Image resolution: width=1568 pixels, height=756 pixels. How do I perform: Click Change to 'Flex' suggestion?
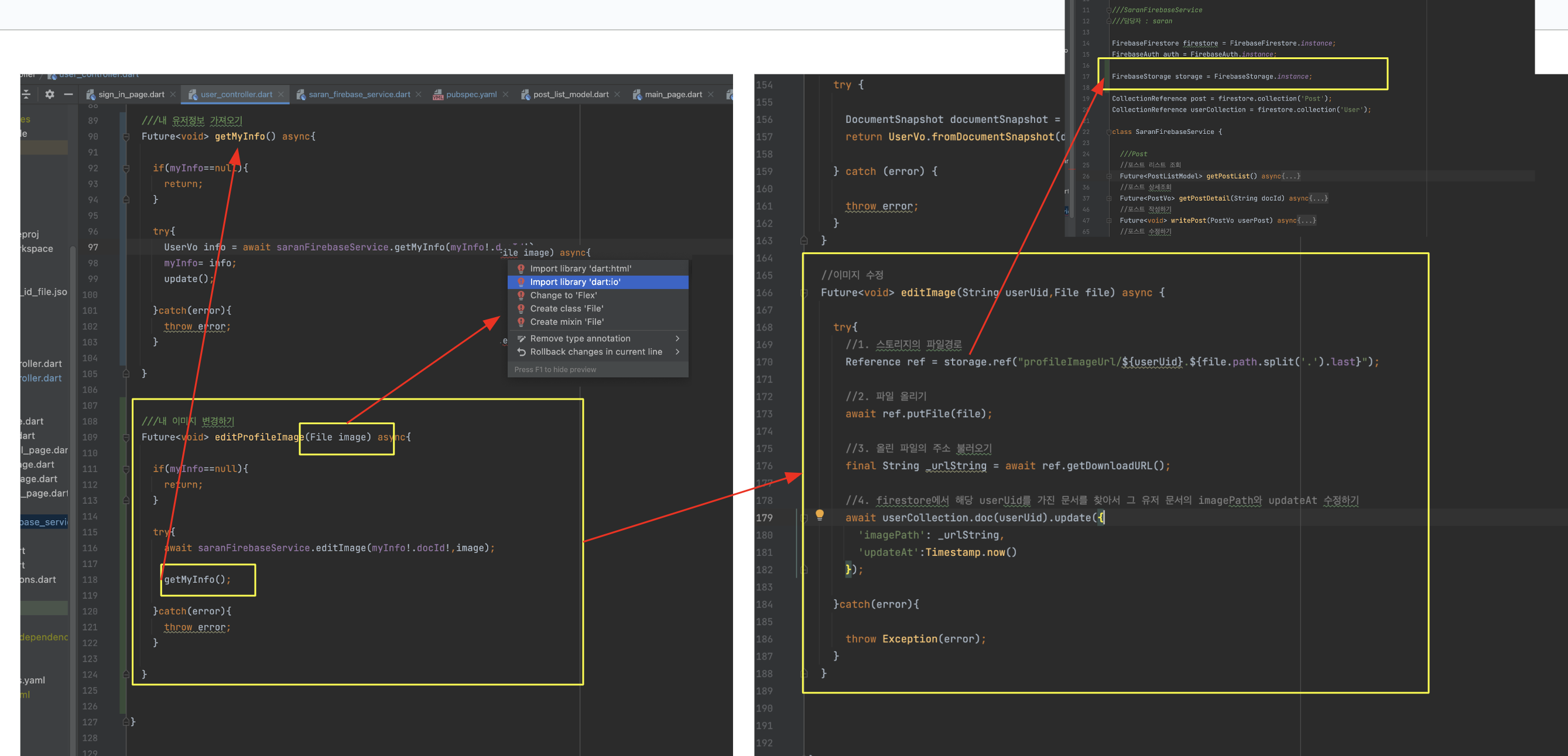(563, 295)
